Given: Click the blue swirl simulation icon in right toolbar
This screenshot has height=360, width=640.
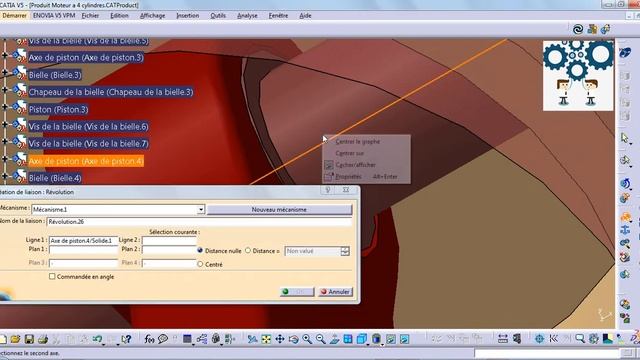Looking at the screenshot, I should [x=624, y=183].
